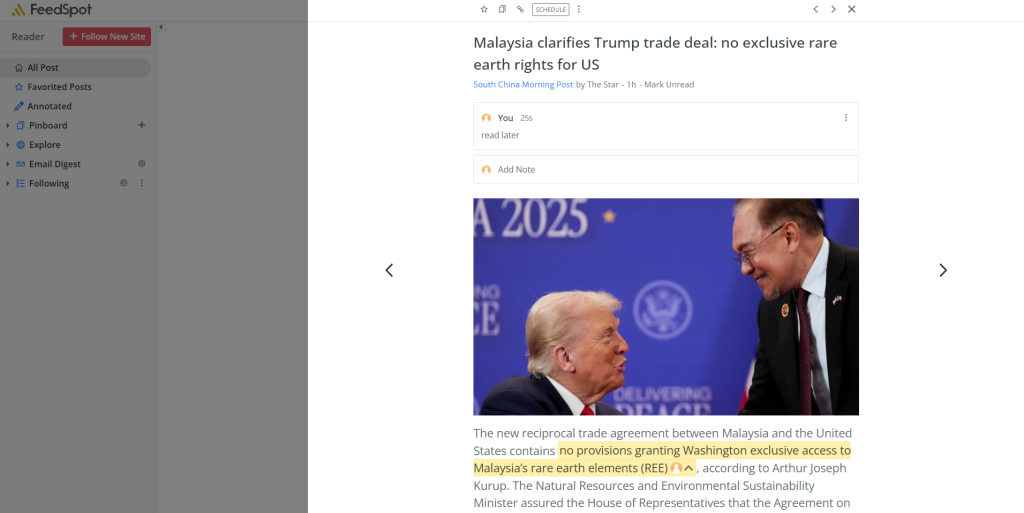Open options menu for the 'read later' note
1024x513 pixels.
[x=846, y=117]
